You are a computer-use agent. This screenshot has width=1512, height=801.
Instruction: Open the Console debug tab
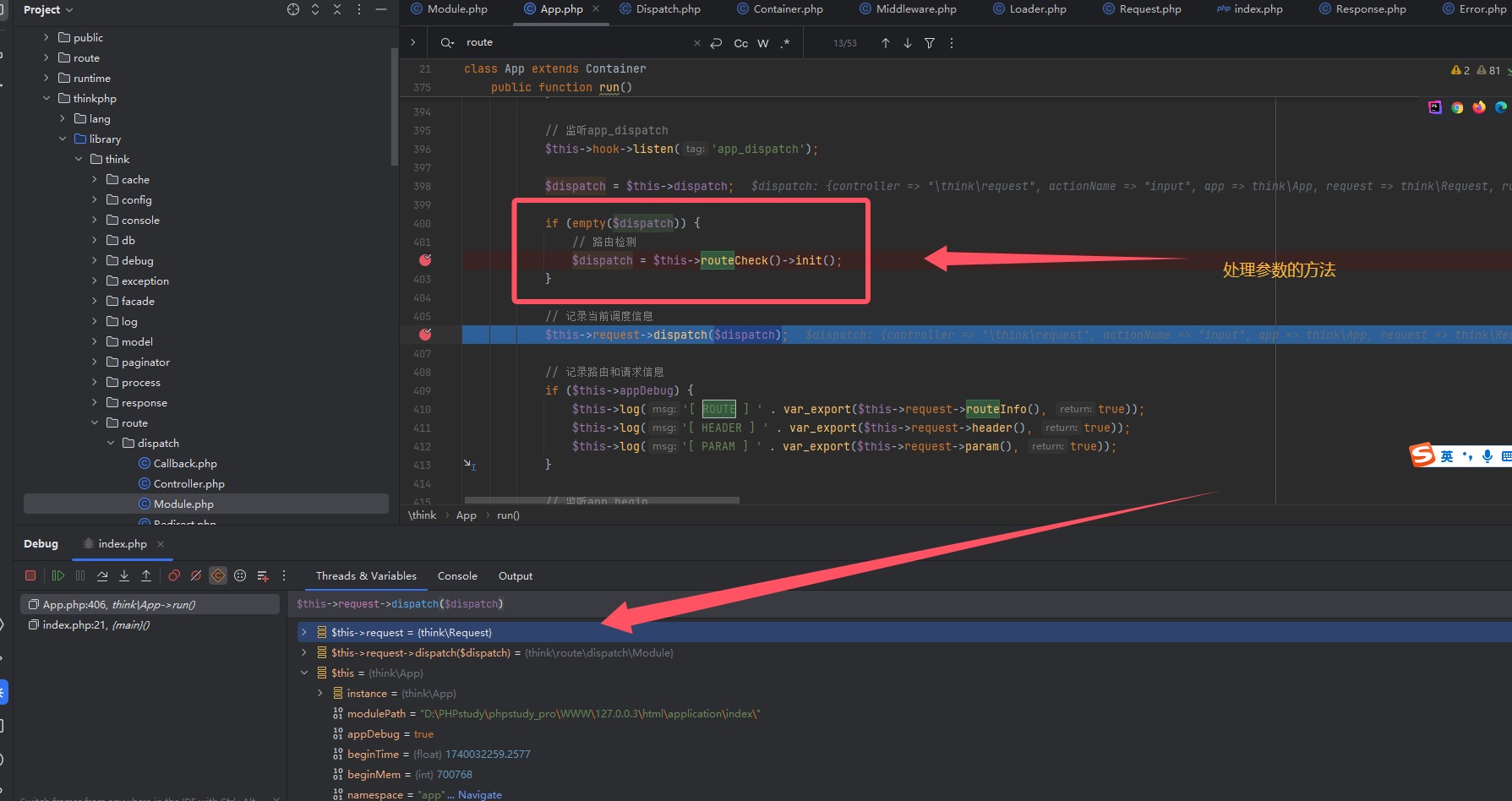(457, 575)
